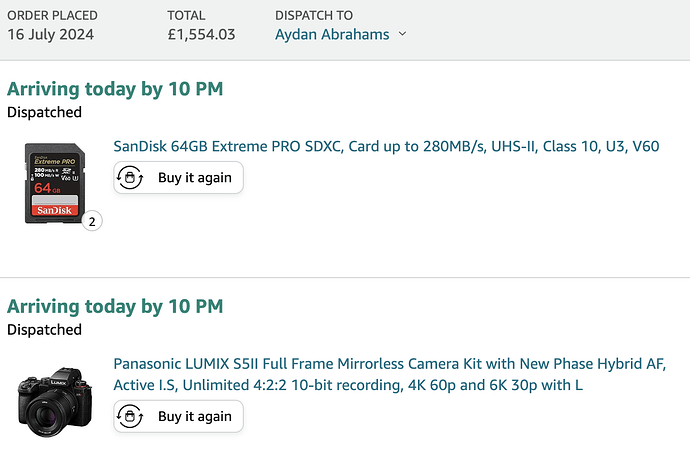Click the ORDER PLACED label
This screenshot has height=468, width=690.
pyautogui.click(x=52, y=15)
